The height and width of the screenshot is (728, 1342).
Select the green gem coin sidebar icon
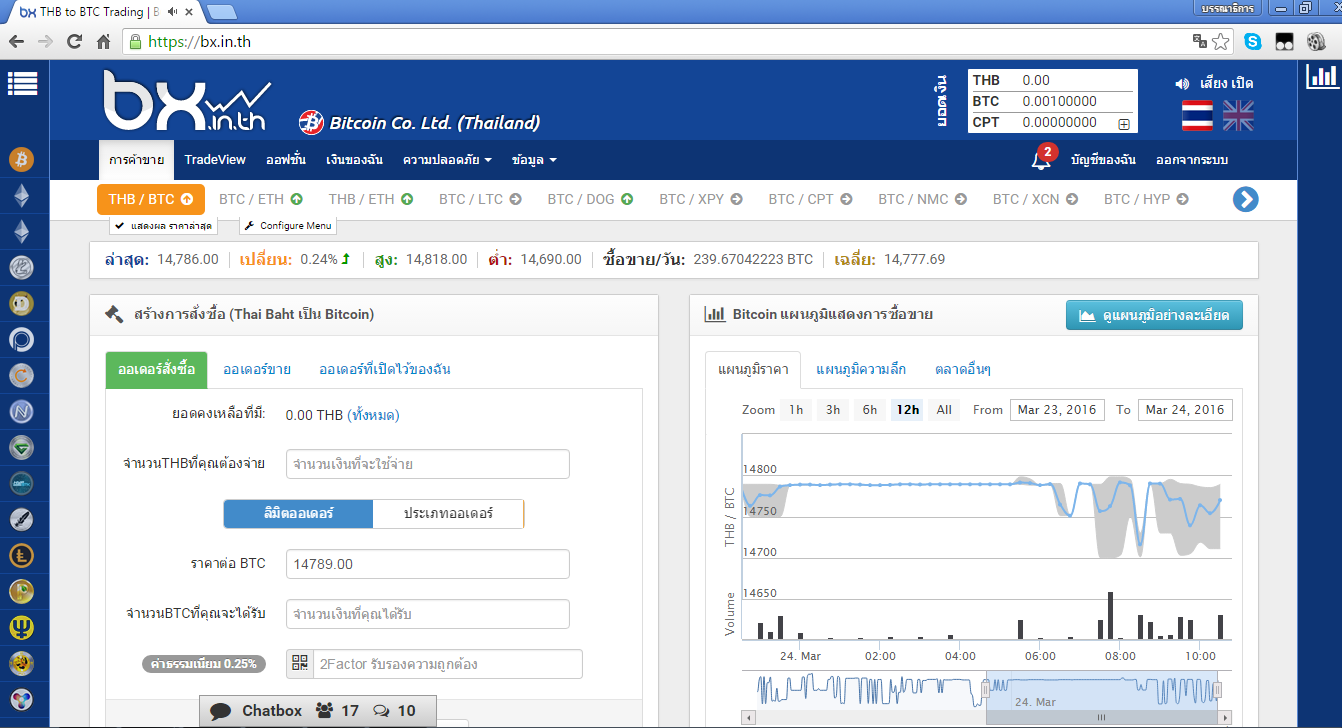point(21,447)
